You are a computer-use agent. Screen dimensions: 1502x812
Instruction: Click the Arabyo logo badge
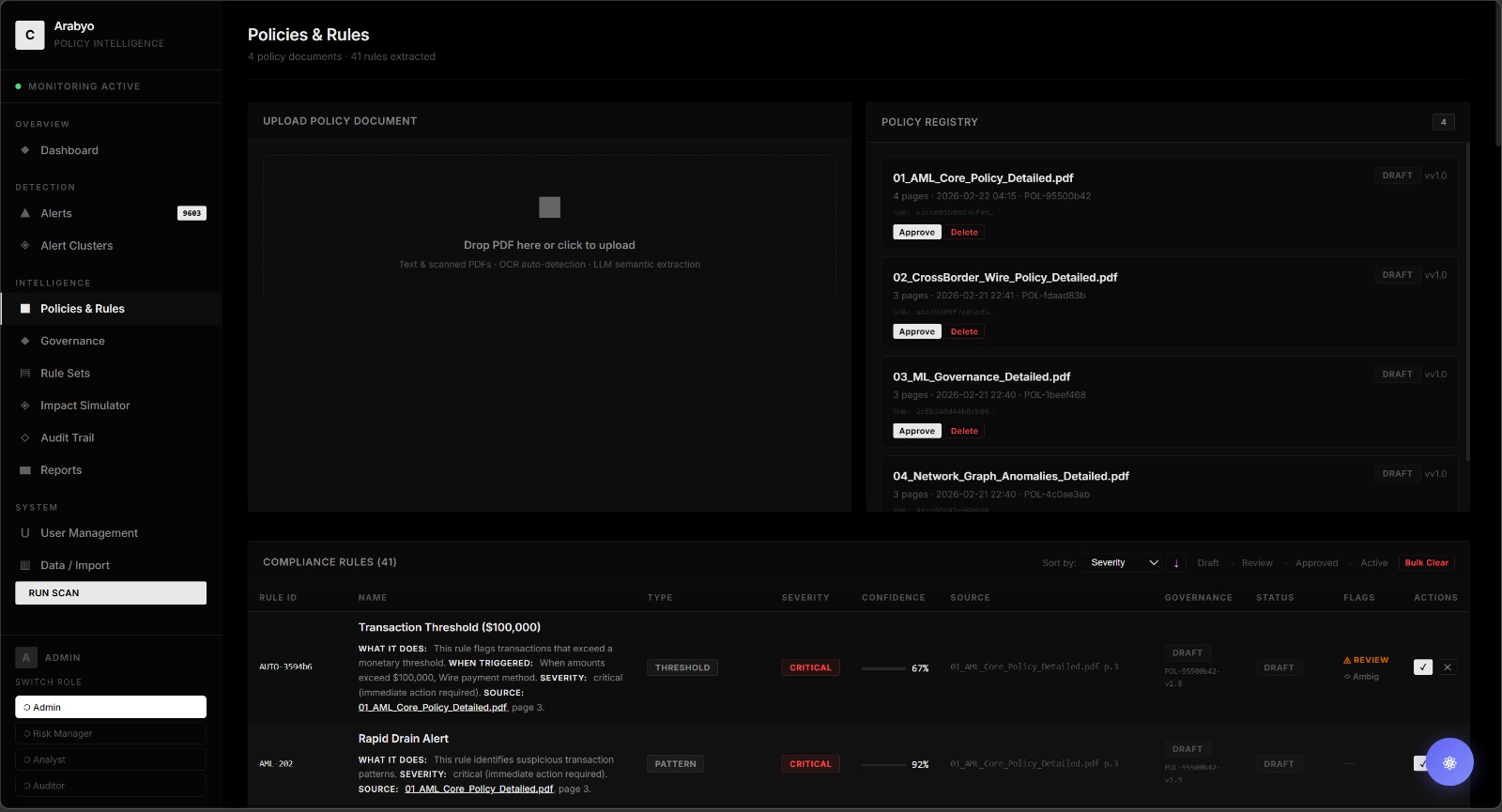(x=30, y=35)
